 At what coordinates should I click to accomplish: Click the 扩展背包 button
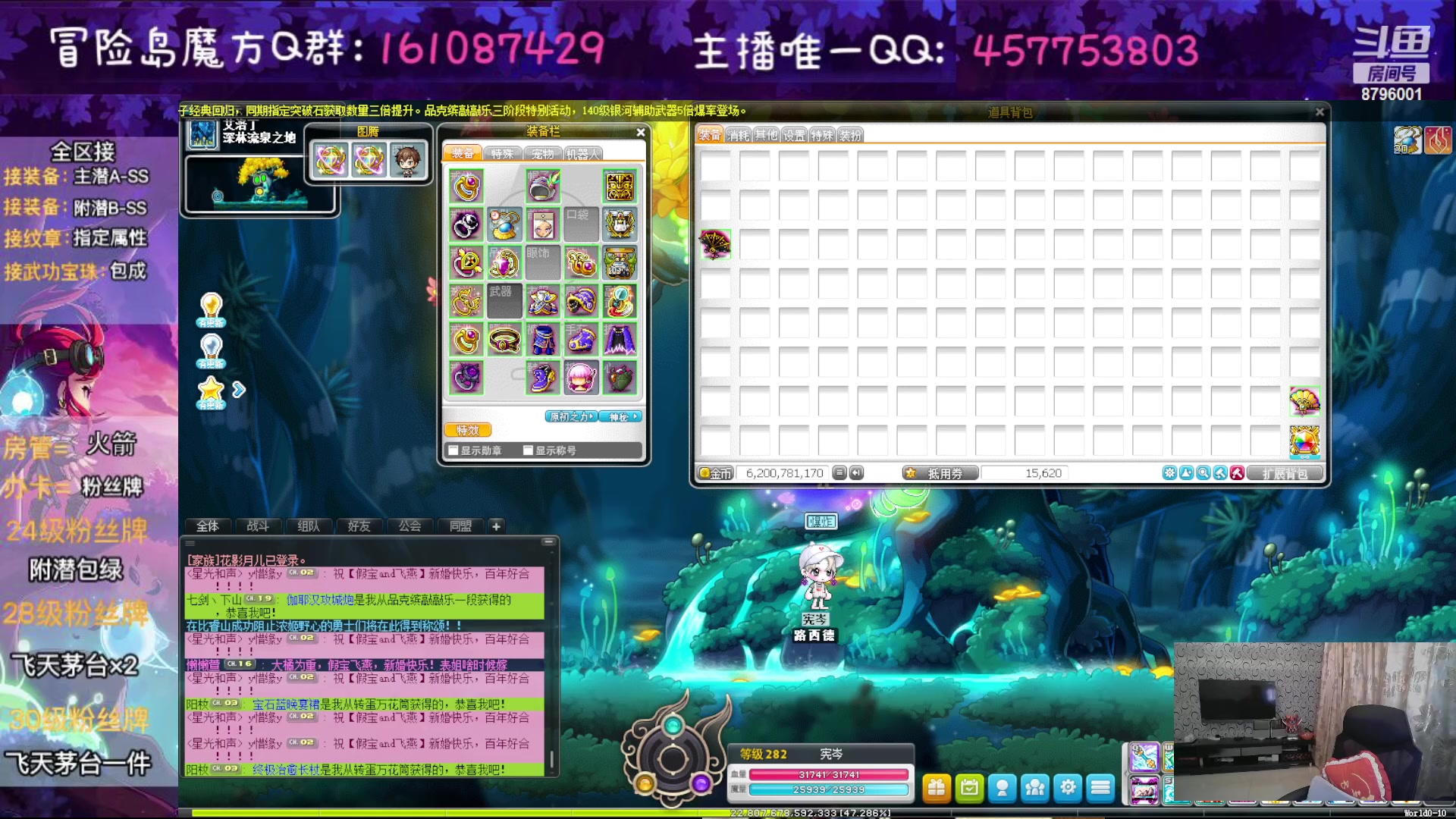[1285, 473]
